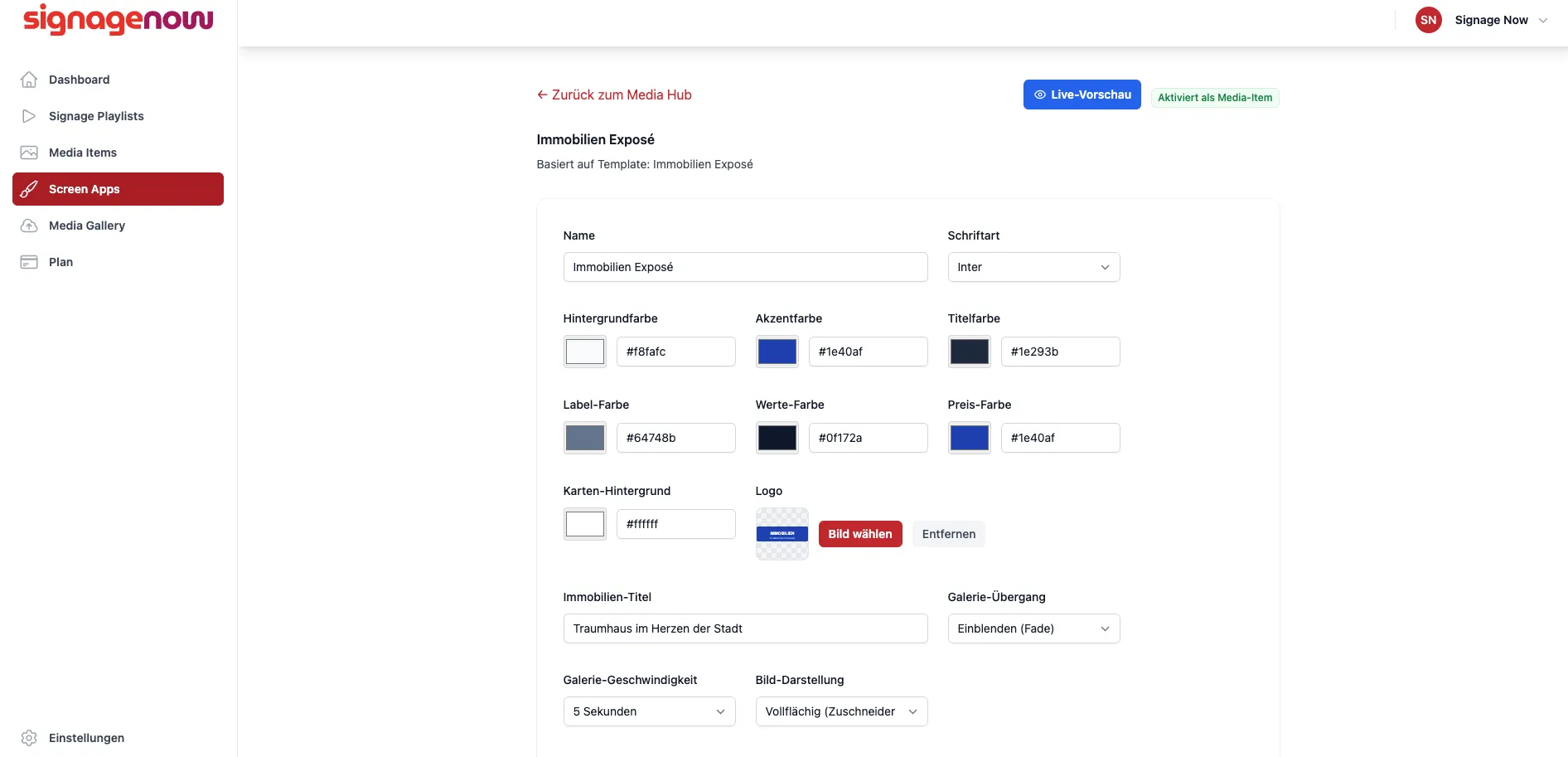Open the Schriftart Inter dropdown
This screenshot has height=757, width=1568.
(x=1033, y=267)
